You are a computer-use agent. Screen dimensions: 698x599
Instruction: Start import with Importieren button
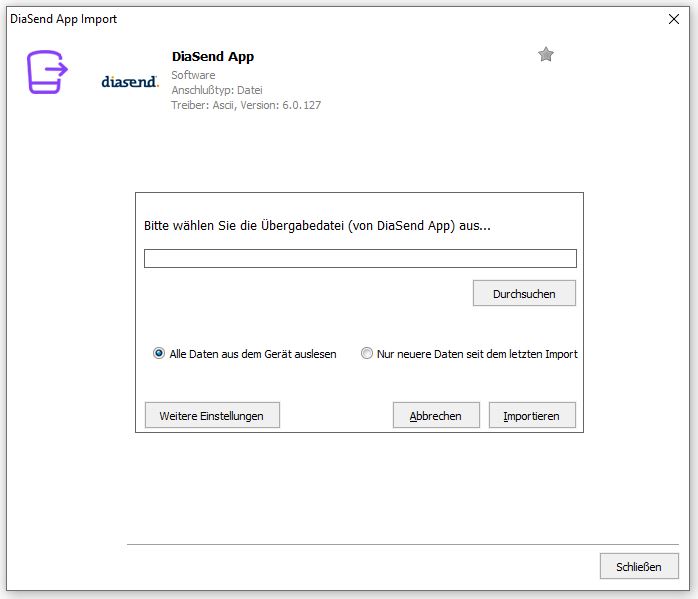532,415
